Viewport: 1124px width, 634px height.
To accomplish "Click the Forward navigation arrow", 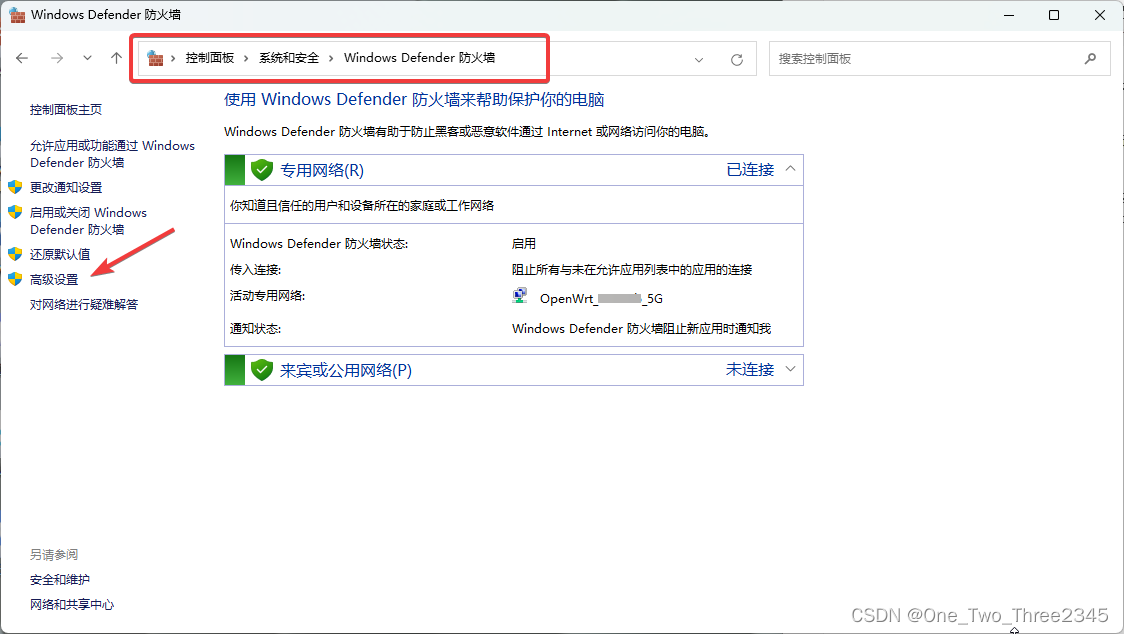I will coord(57,58).
